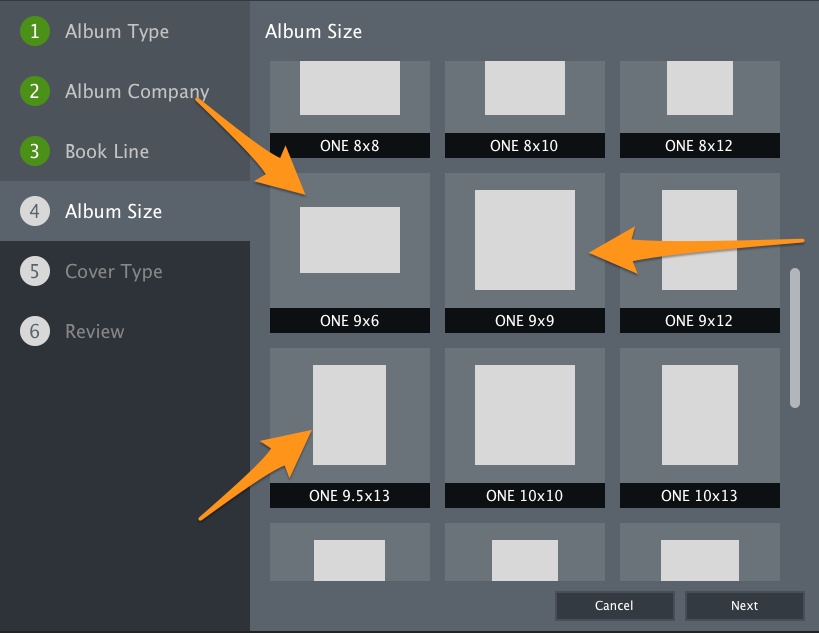The image size is (819, 633).
Task: Choose the ONE 8x10 album size
Action: click(524, 109)
